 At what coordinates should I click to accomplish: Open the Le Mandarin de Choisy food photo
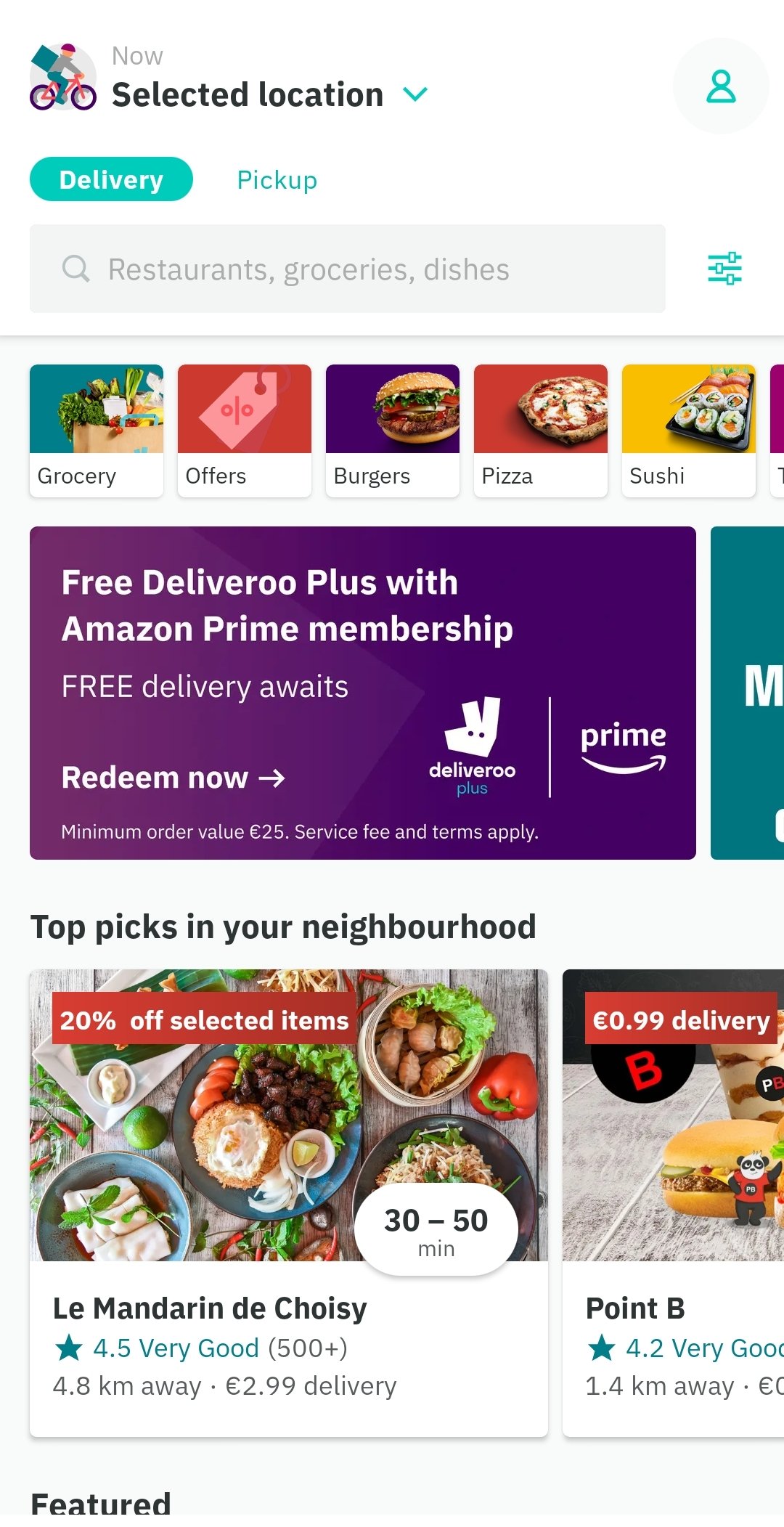pyautogui.click(x=289, y=1115)
